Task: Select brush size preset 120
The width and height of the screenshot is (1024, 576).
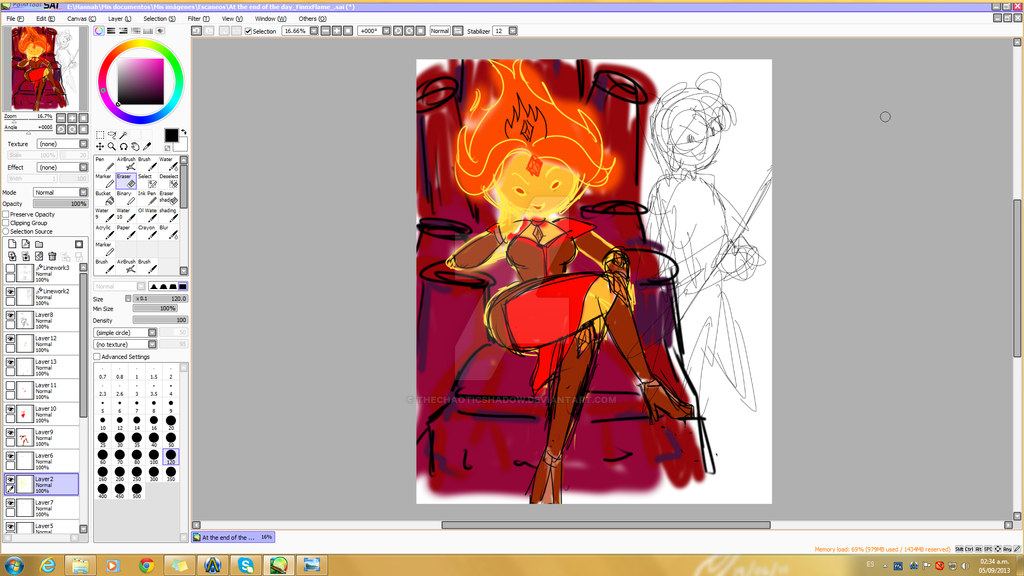Action: [170, 456]
